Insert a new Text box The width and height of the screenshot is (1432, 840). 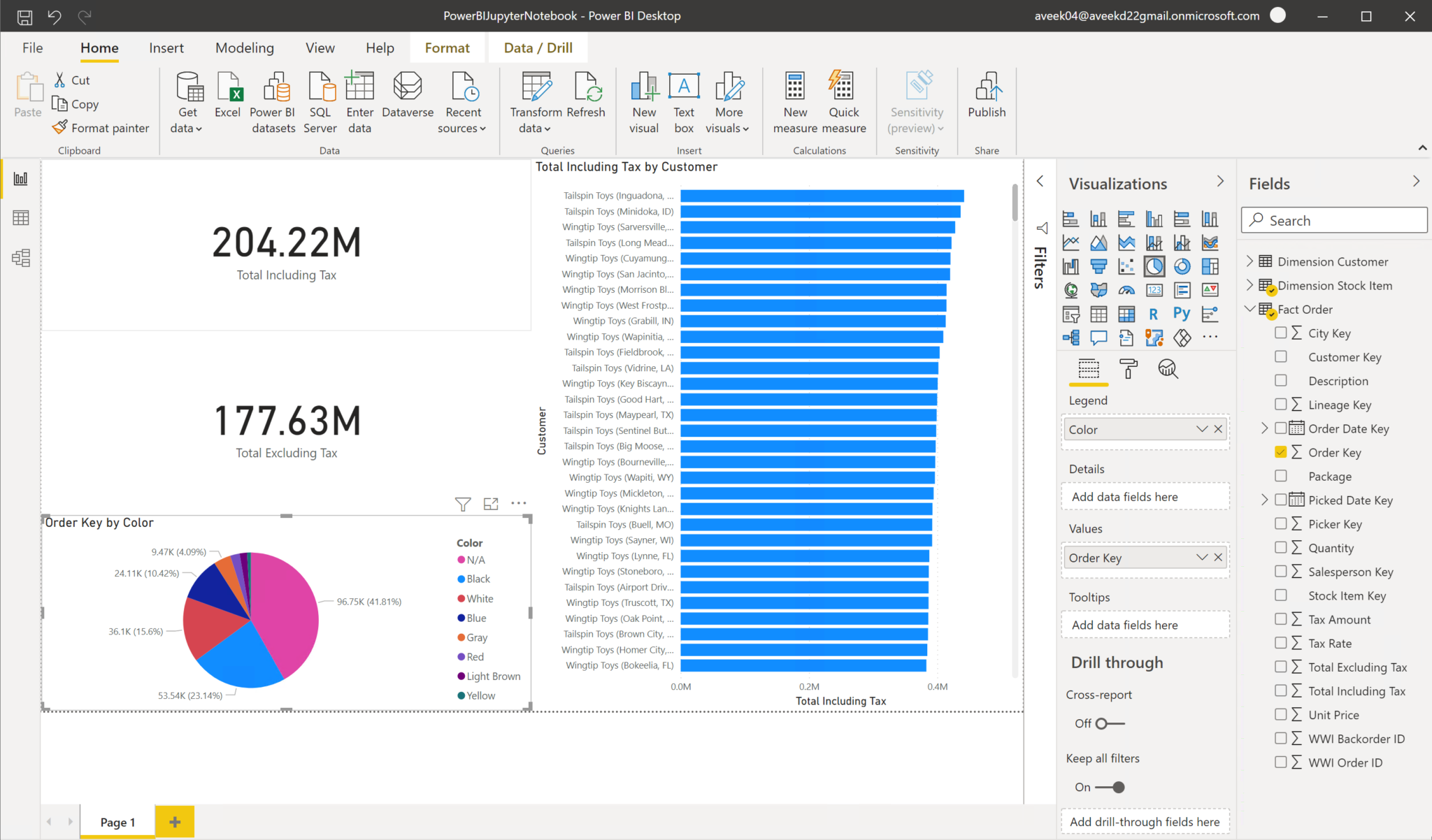683,100
